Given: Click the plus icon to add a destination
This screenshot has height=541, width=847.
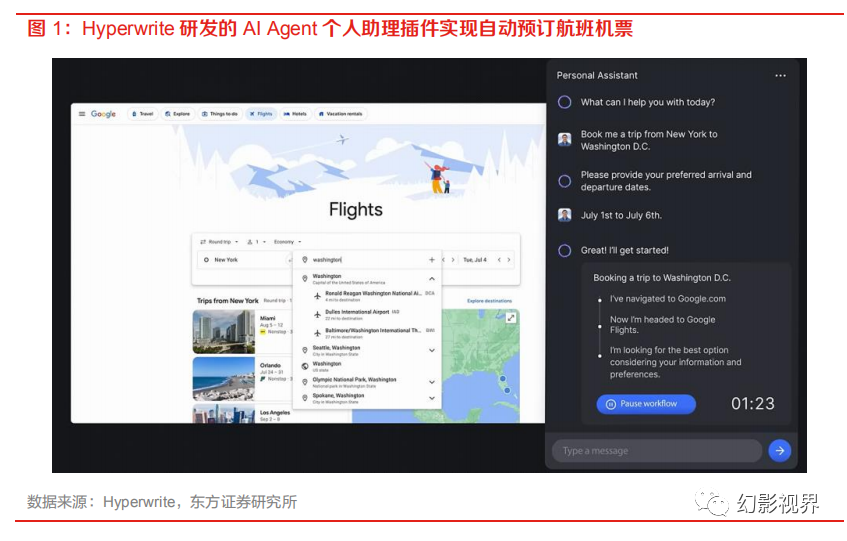Looking at the screenshot, I should tap(432, 260).
